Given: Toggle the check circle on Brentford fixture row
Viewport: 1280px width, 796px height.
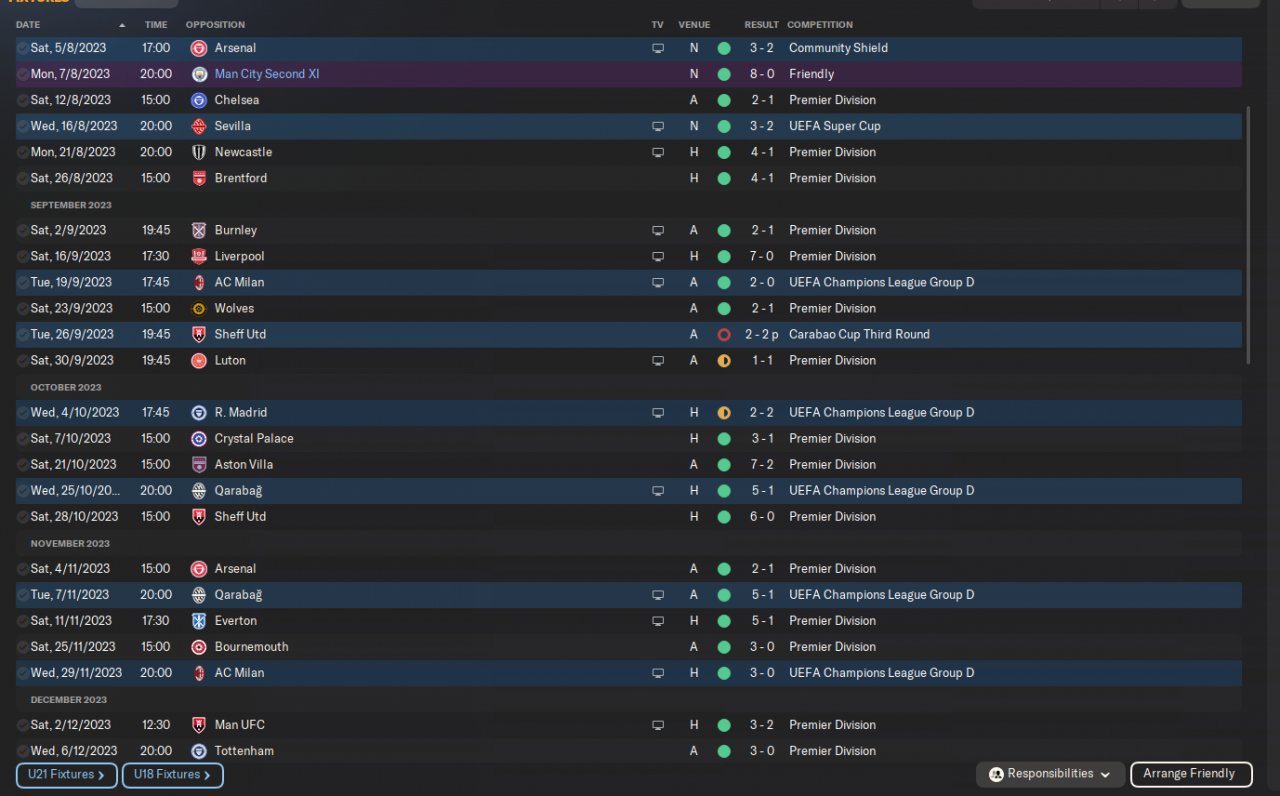Looking at the screenshot, I should click(23, 178).
